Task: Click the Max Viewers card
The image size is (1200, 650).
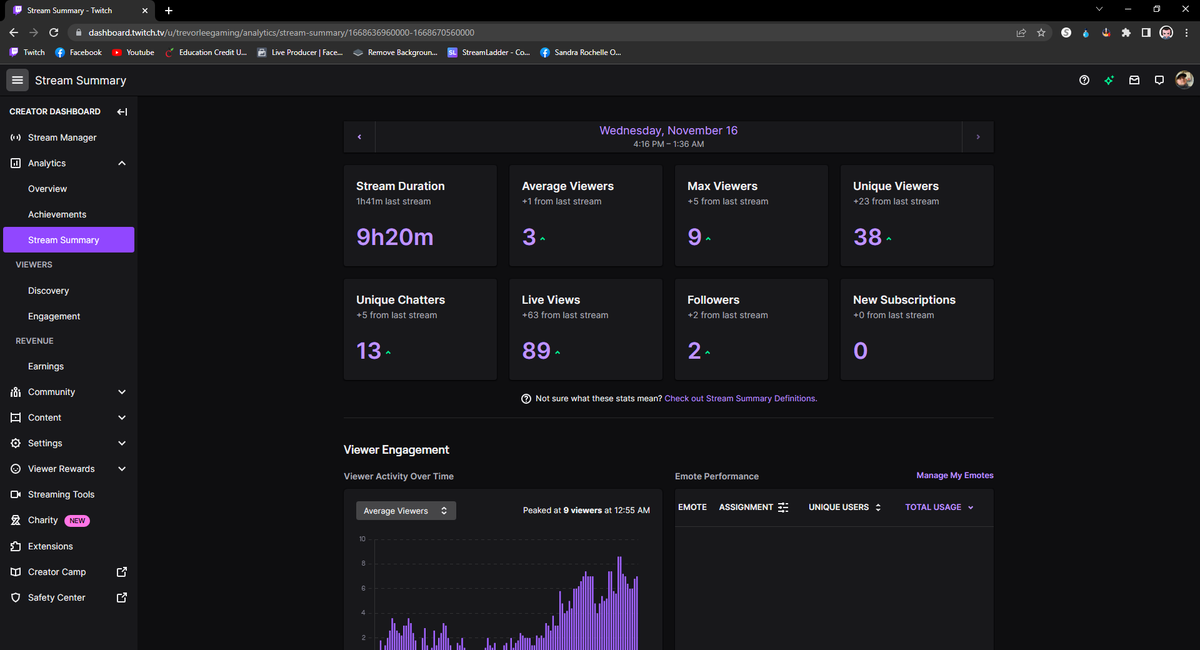Action: [751, 216]
